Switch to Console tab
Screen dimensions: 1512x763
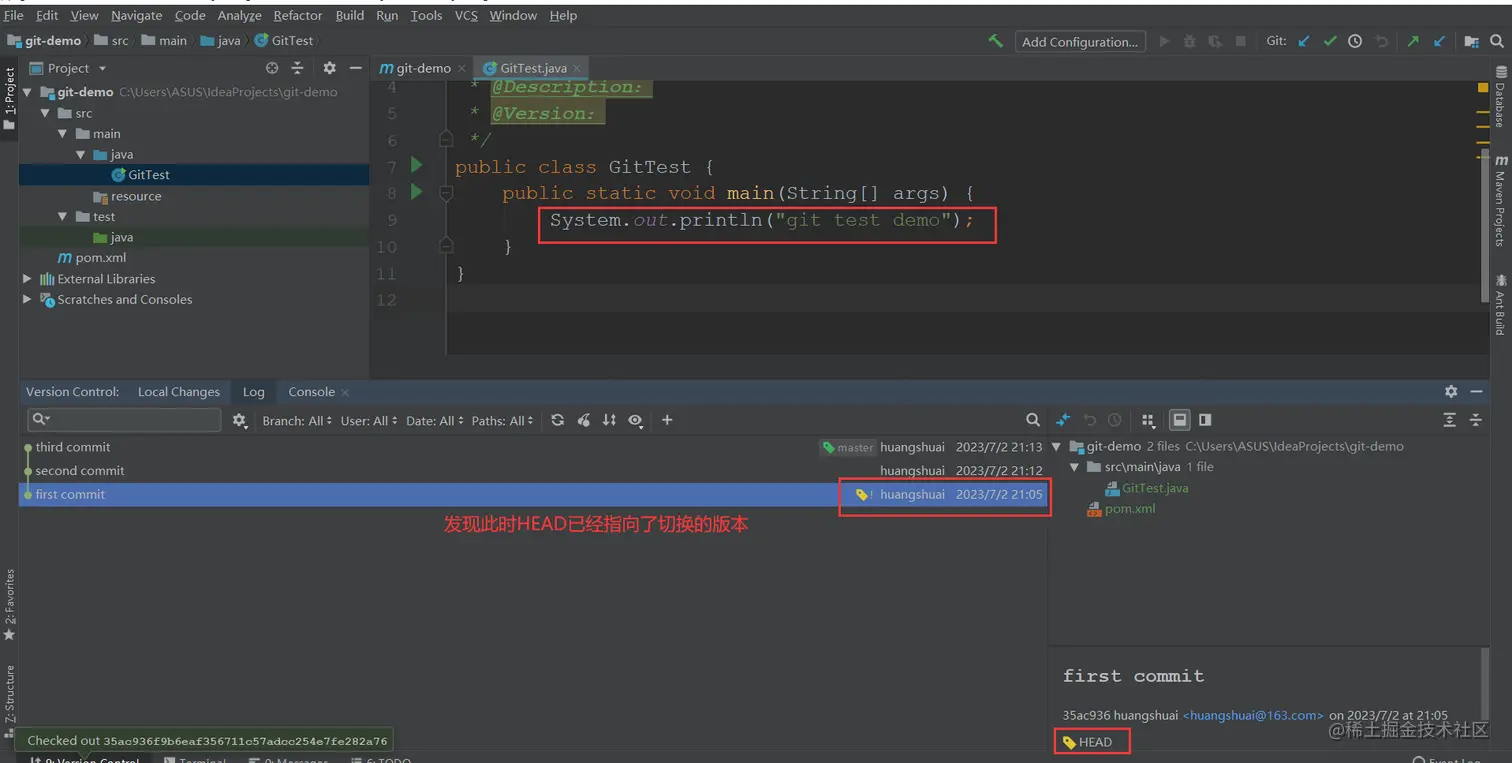(x=311, y=392)
